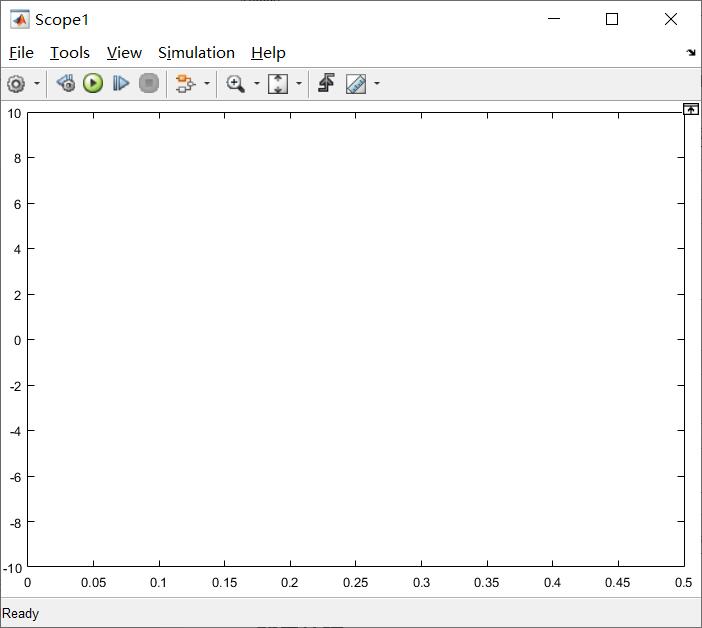The width and height of the screenshot is (702, 628).
Task: Run the simulation with the green play button
Action: pyautogui.click(x=93, y=84)
